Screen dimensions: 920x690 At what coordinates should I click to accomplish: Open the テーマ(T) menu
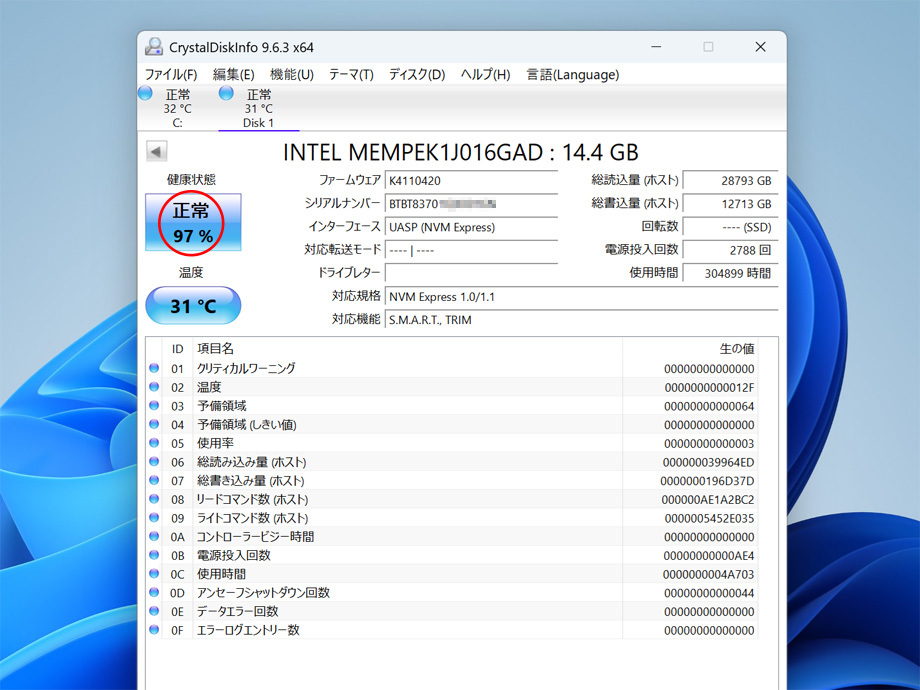point(350,75)
